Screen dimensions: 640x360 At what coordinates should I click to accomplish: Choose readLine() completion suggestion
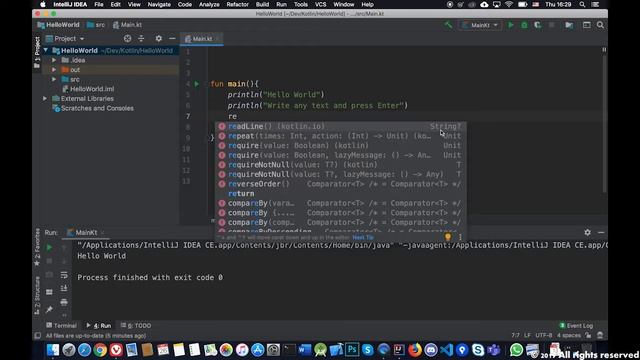pyautogui.click(x=340, y=127)
